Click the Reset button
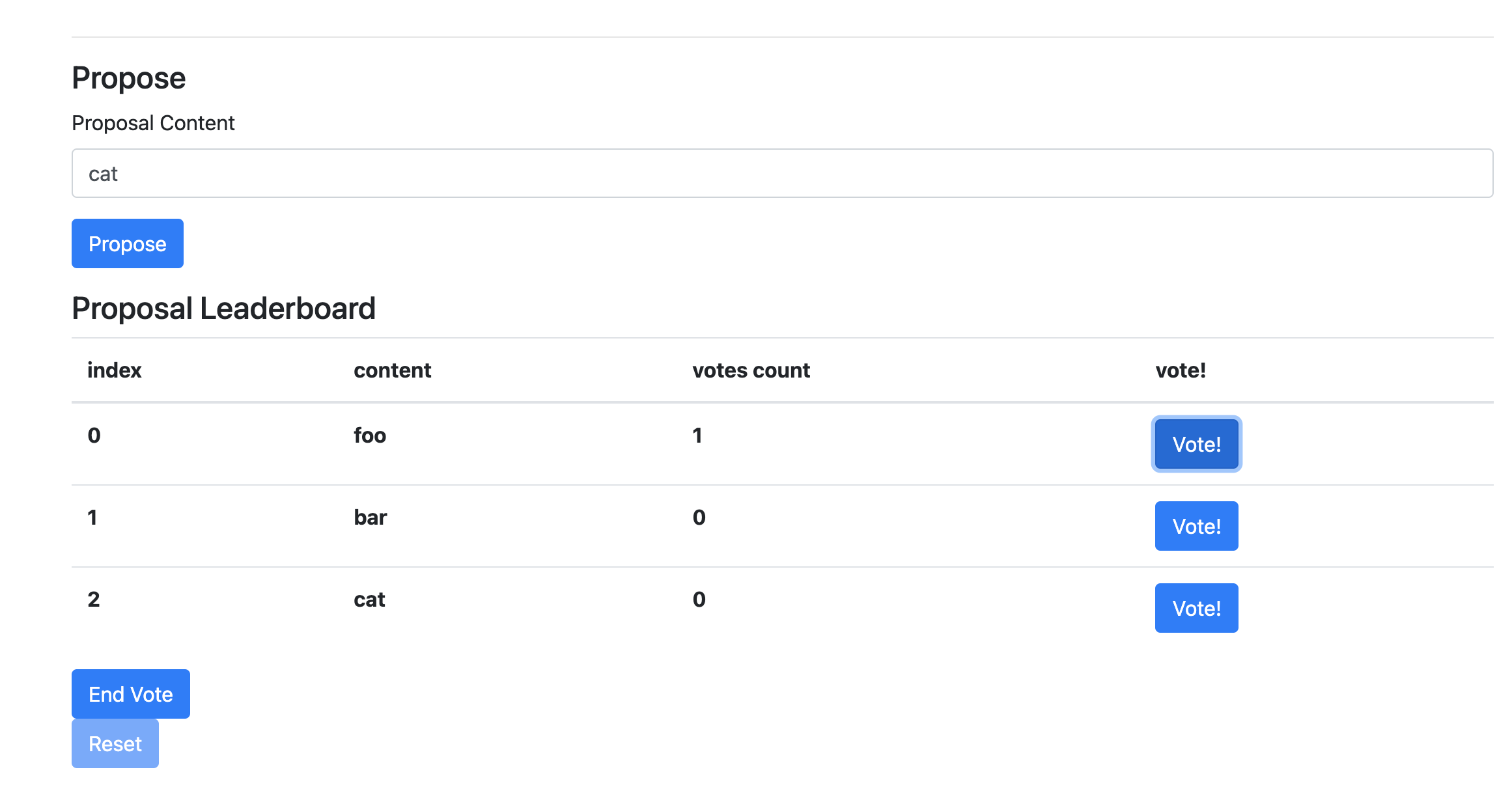 point(115,743)
